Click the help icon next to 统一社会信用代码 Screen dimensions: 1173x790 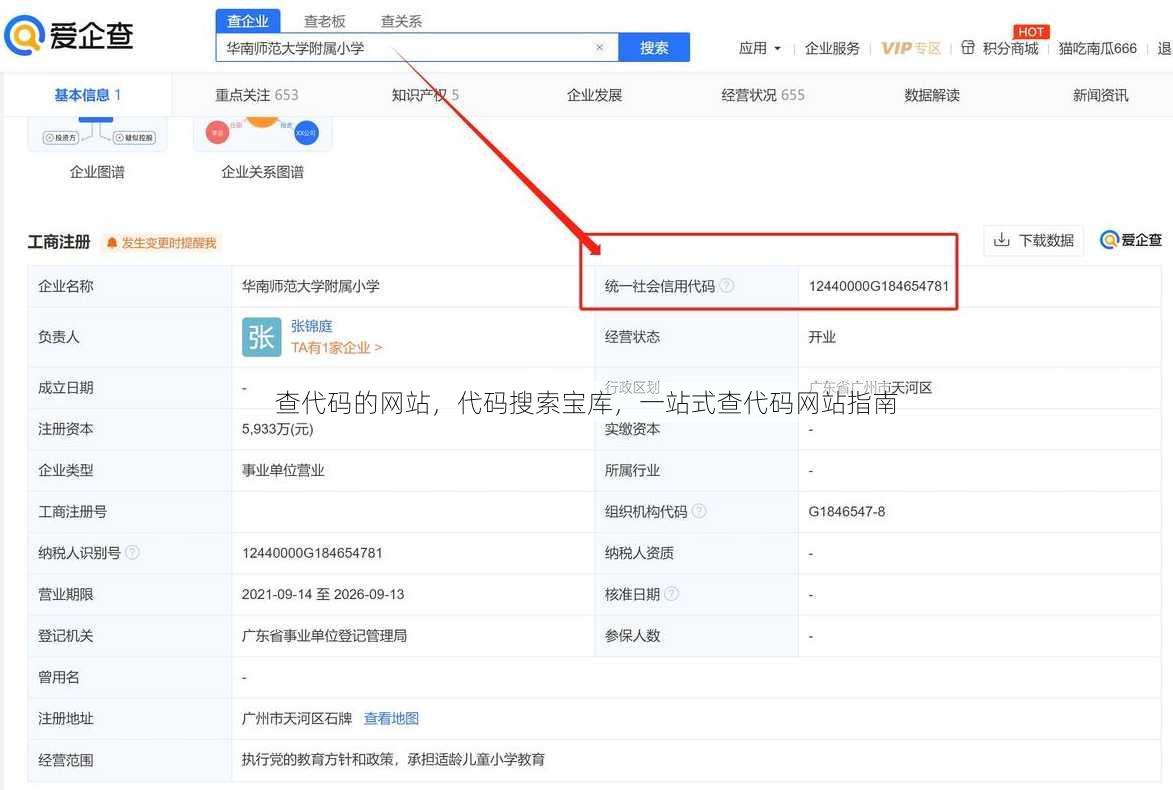tap(726, 286)
